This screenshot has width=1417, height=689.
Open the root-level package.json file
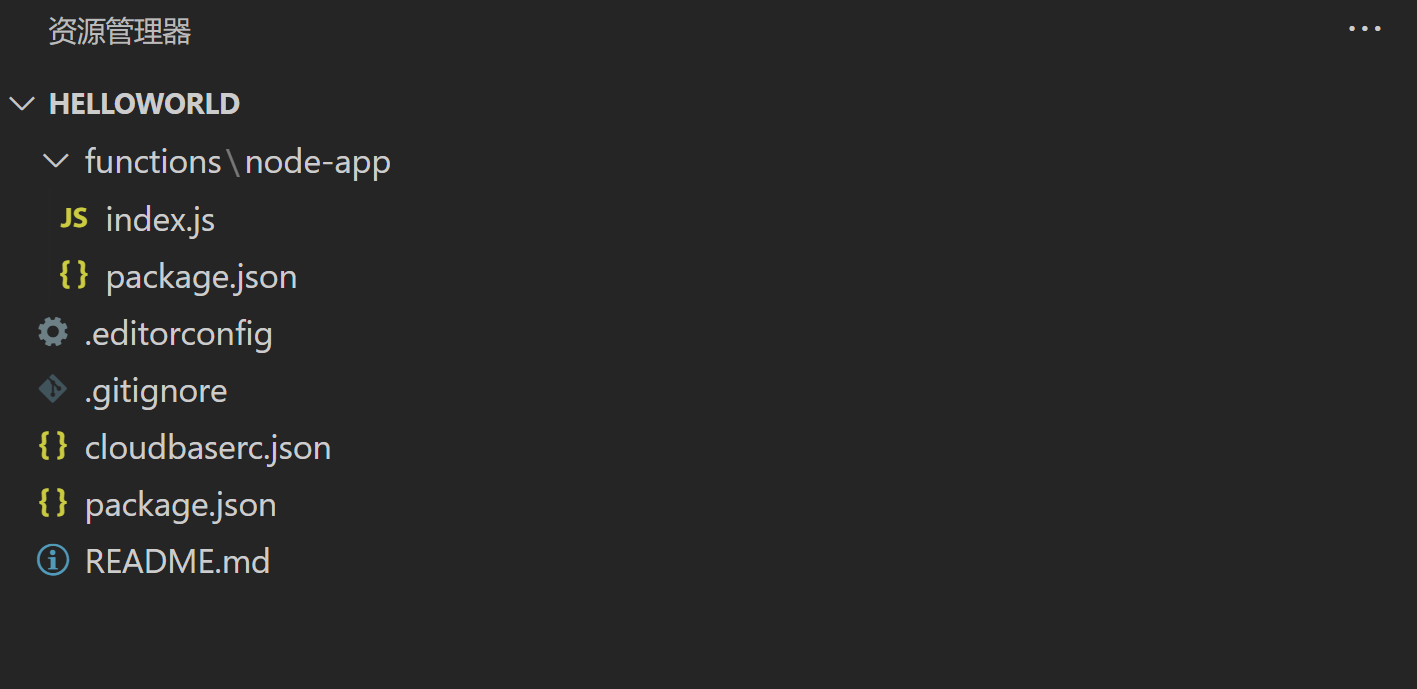[x=180, y=503]
